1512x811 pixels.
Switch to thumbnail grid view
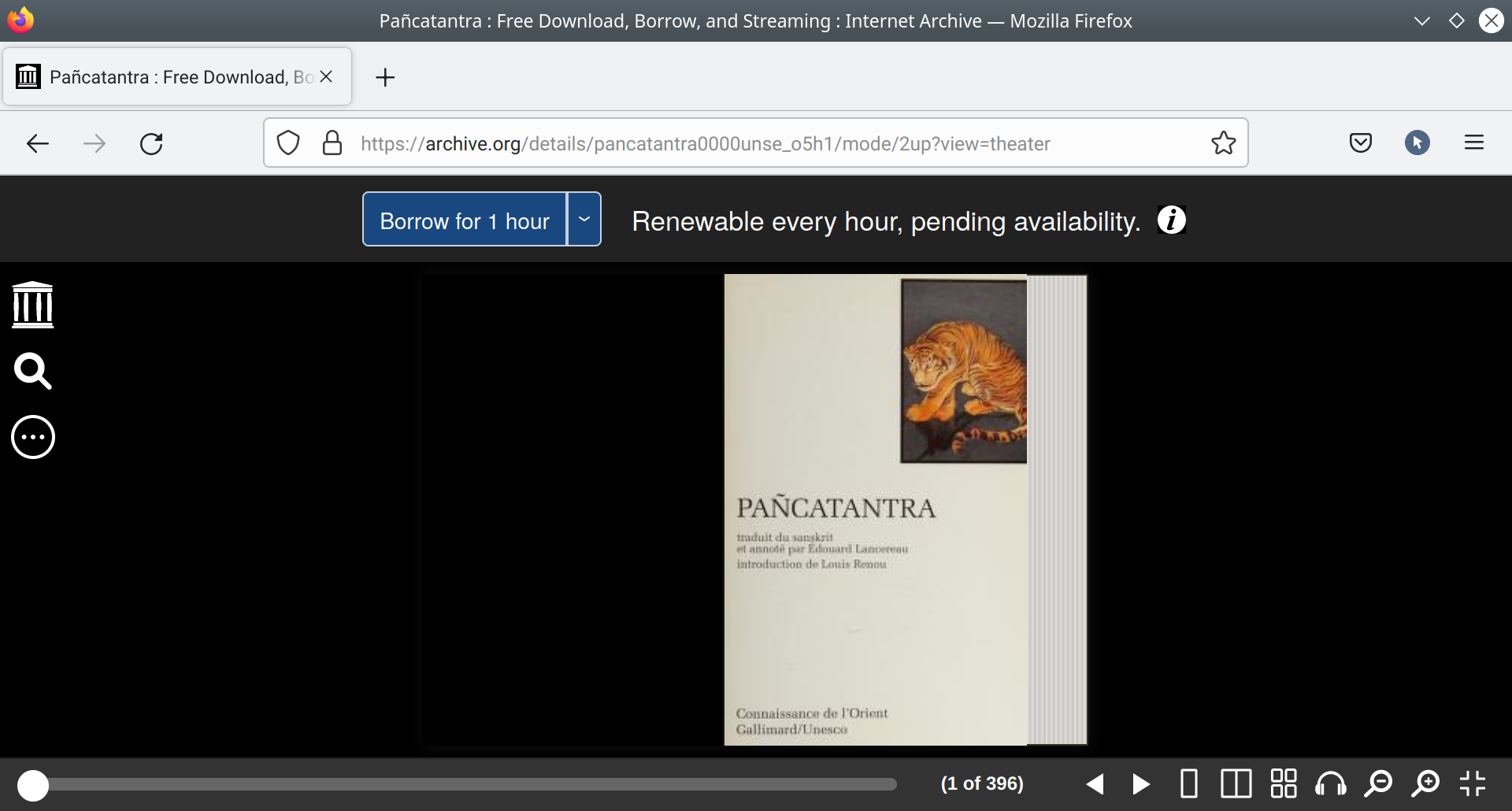click(x=1284, y=784)
